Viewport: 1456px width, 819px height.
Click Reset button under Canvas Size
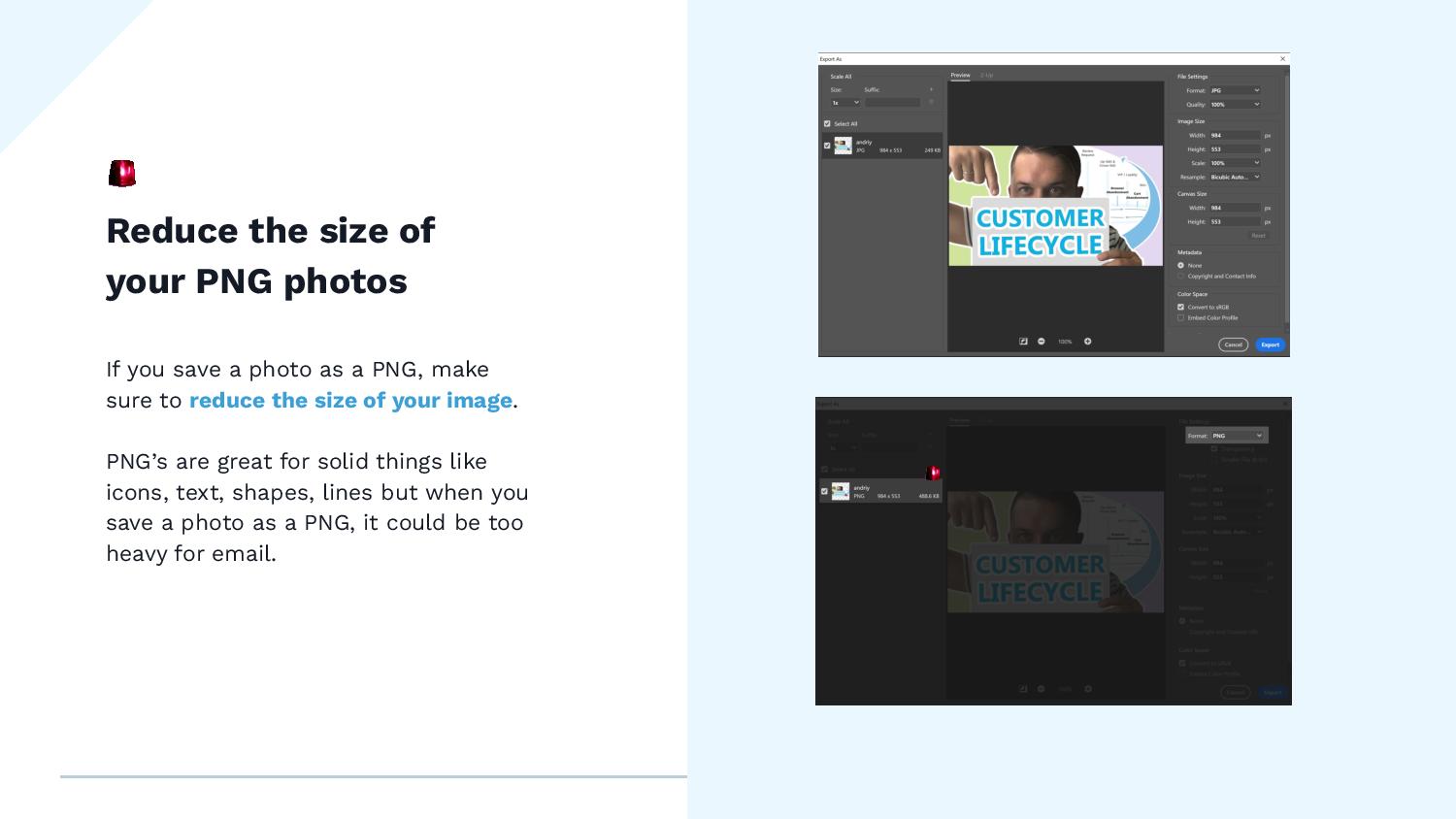[x=1258, y=235]
